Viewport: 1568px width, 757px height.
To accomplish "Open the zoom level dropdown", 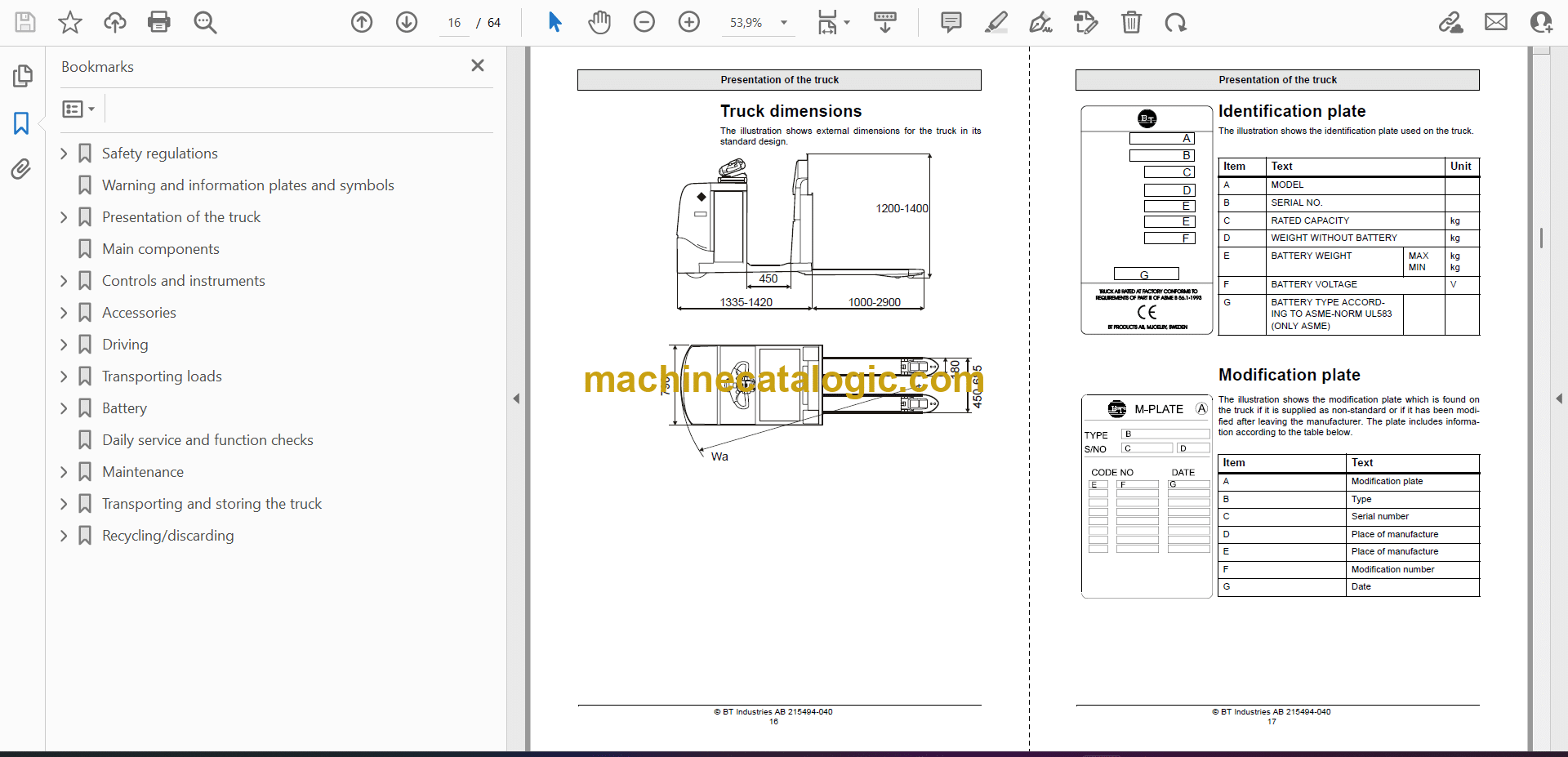I will point(784,23).
